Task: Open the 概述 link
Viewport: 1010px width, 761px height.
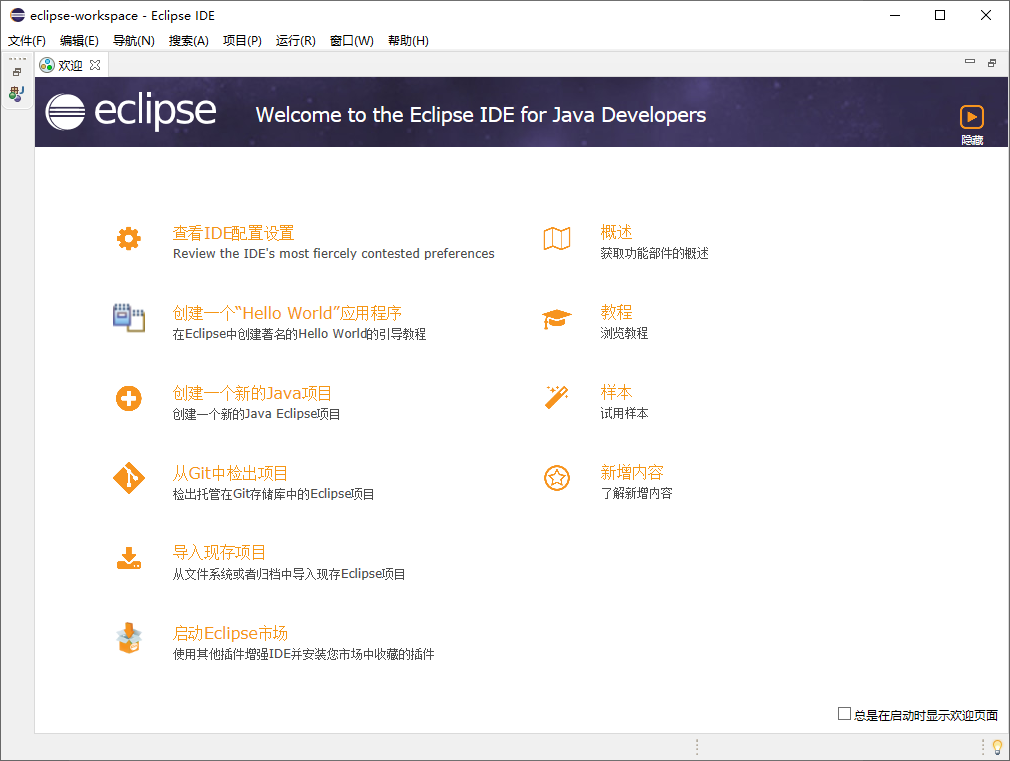Action: pos(616,232)
